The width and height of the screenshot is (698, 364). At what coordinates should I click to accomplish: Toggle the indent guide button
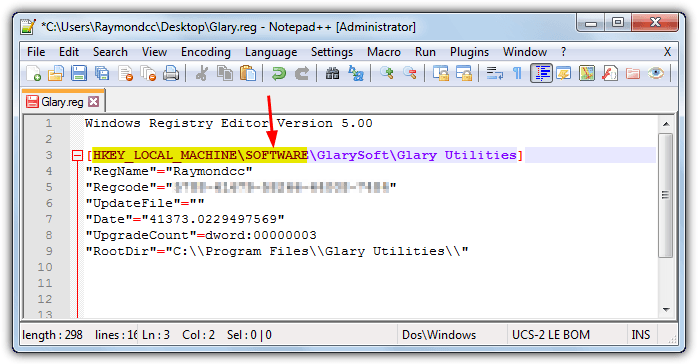(541, 73)
